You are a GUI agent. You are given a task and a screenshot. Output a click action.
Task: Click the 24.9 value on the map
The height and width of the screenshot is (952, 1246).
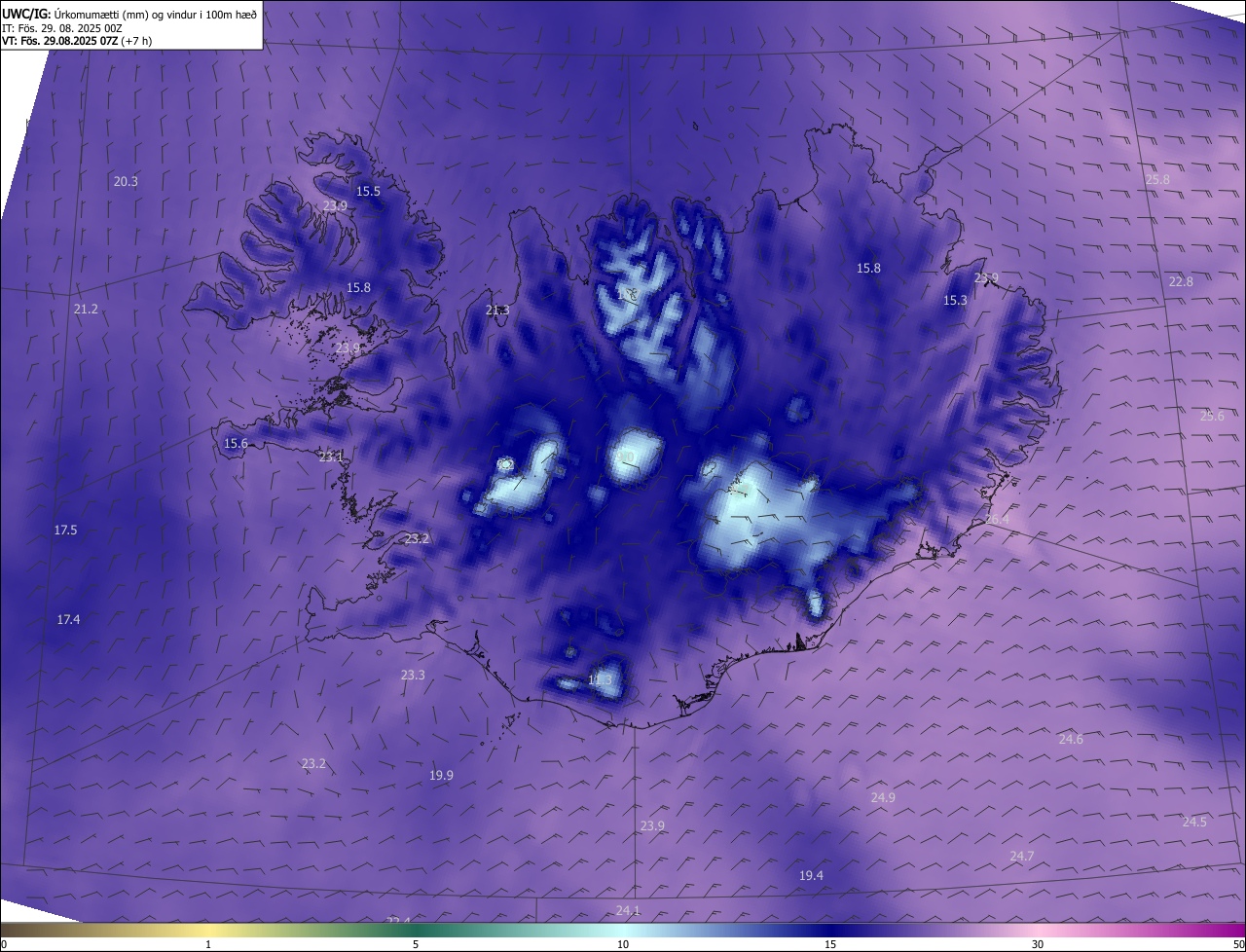point(883,797)
